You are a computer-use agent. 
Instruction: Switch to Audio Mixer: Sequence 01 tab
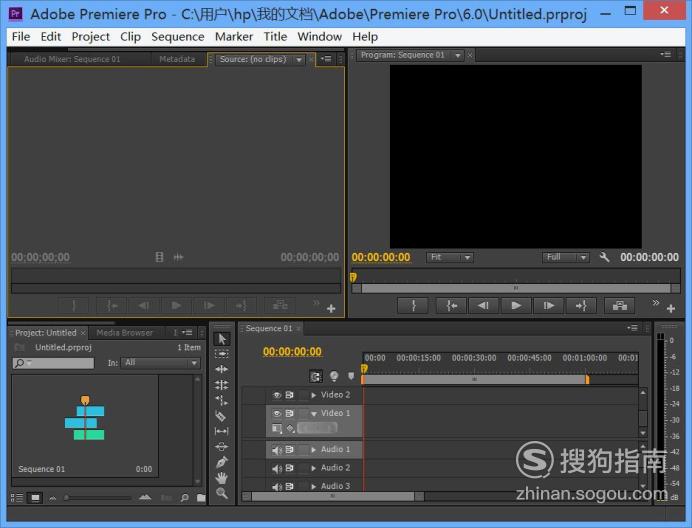click(72, 59)
